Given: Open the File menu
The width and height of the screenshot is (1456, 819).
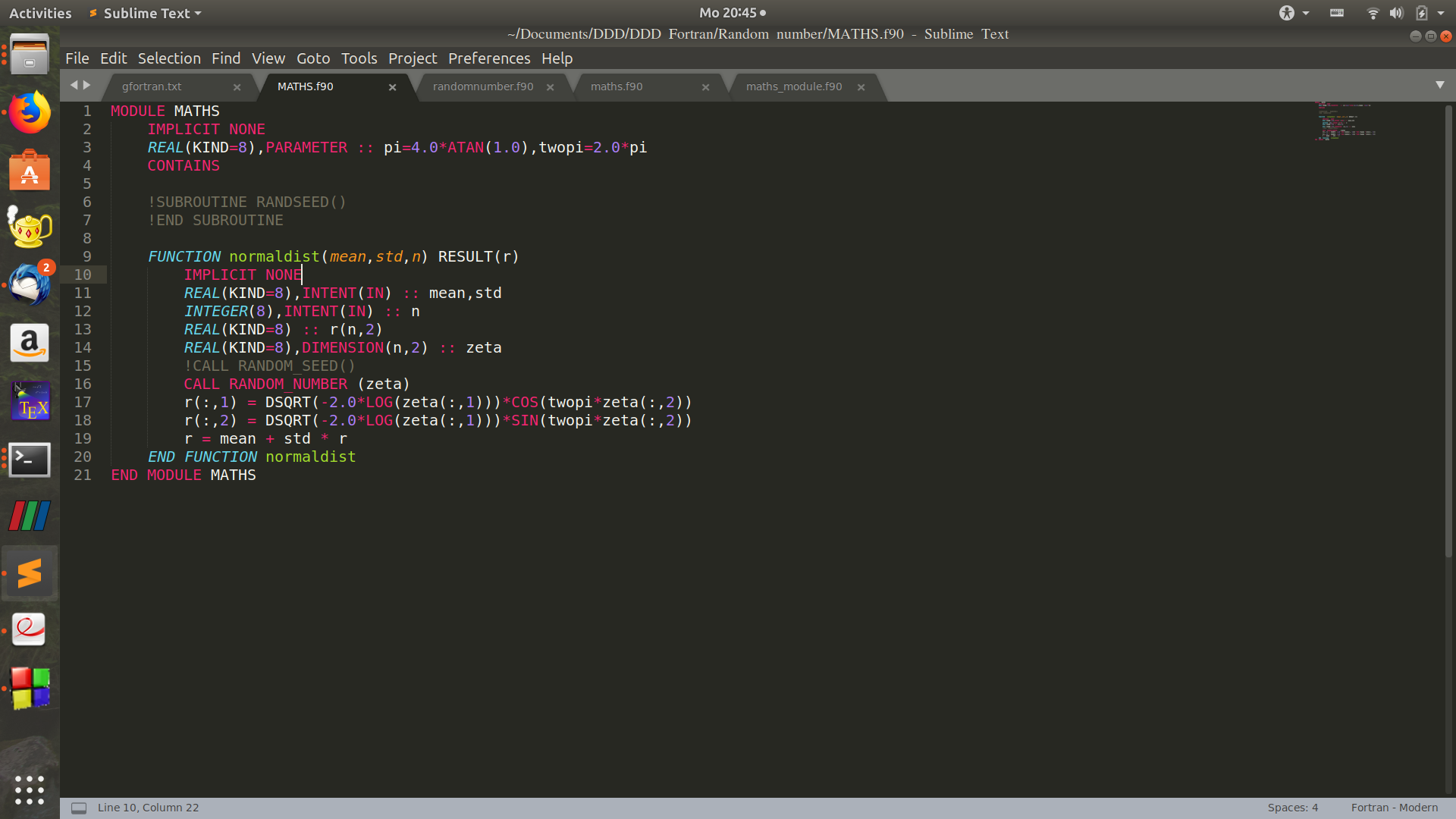Looking at the screenshot, I should coord(77,58).
